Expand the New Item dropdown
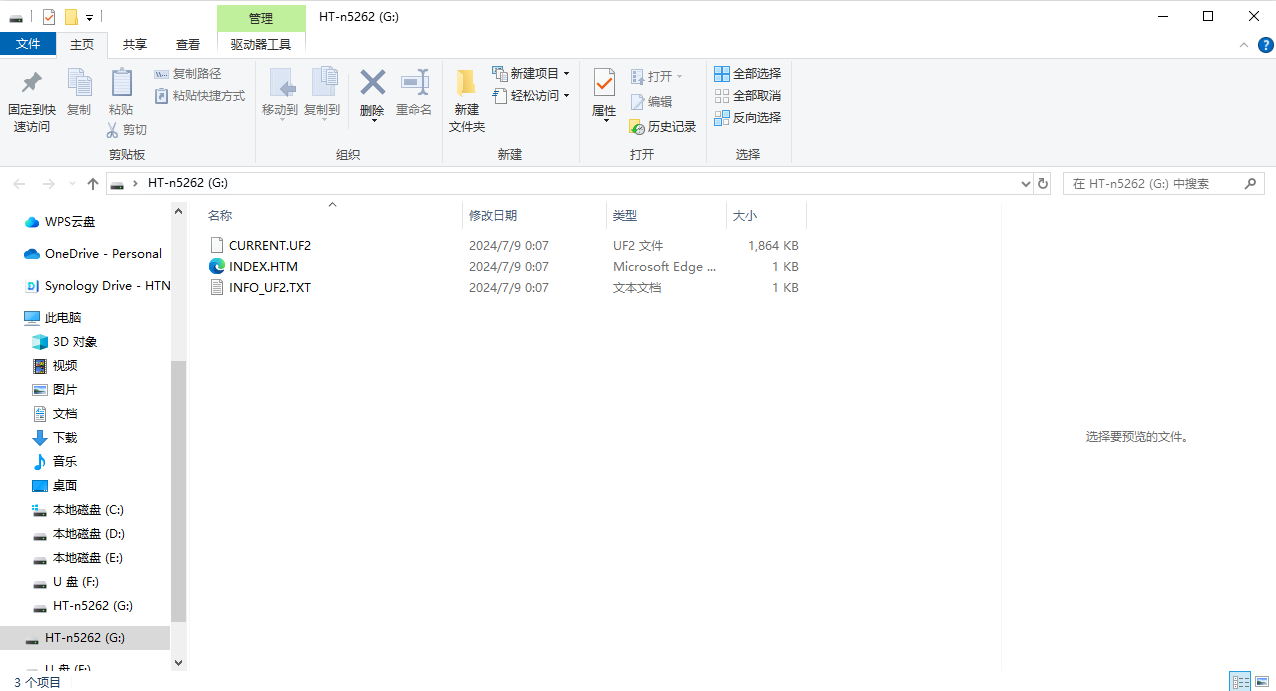The height and width of the screenshot is (691, 1276). [566, 74]
